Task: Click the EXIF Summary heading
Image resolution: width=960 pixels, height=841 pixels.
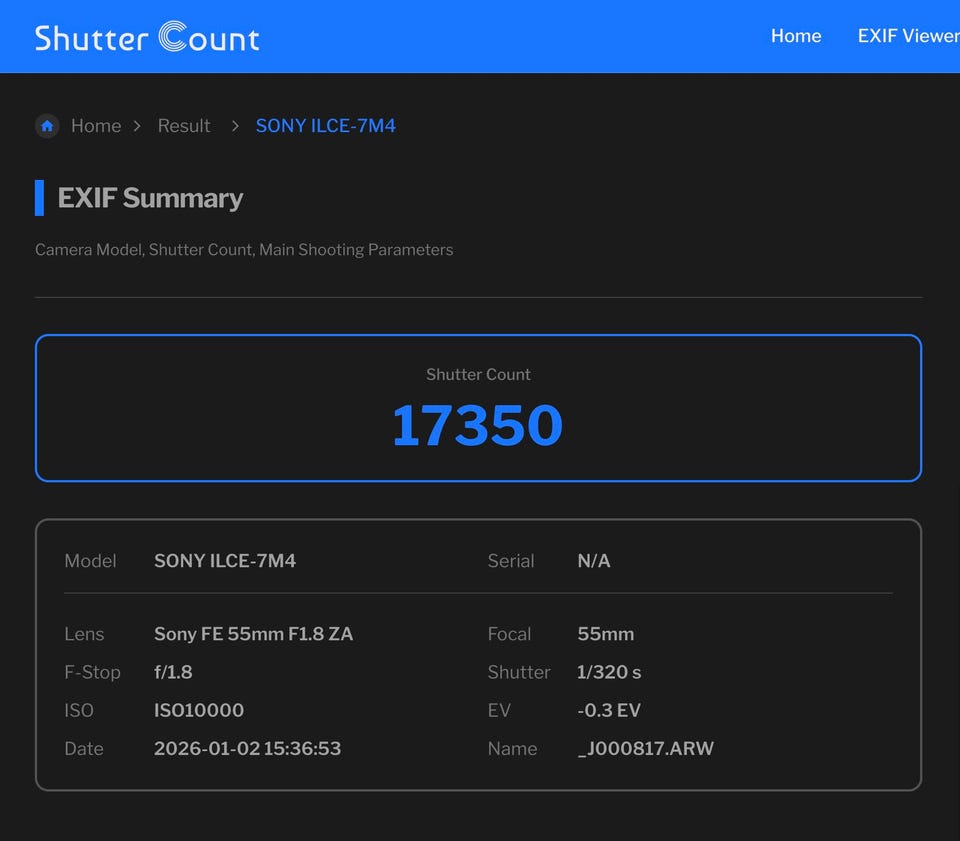Action: pyautogui.click(x=150, y=198)
